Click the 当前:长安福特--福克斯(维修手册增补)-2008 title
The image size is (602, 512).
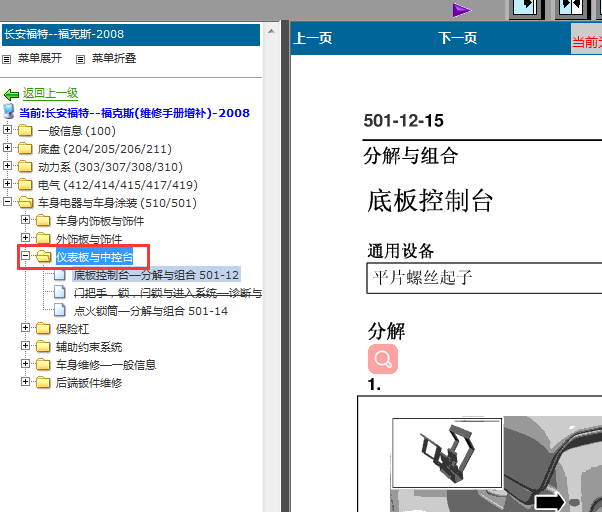[134, 113]
